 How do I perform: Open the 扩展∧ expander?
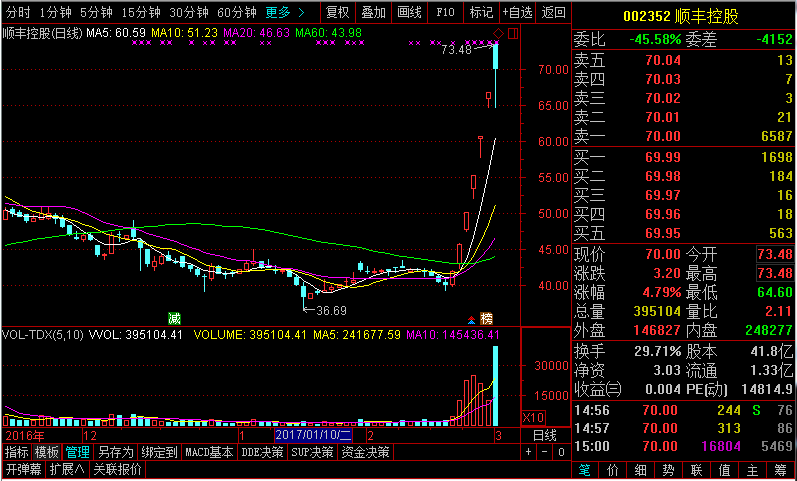[x=67, y=469]
